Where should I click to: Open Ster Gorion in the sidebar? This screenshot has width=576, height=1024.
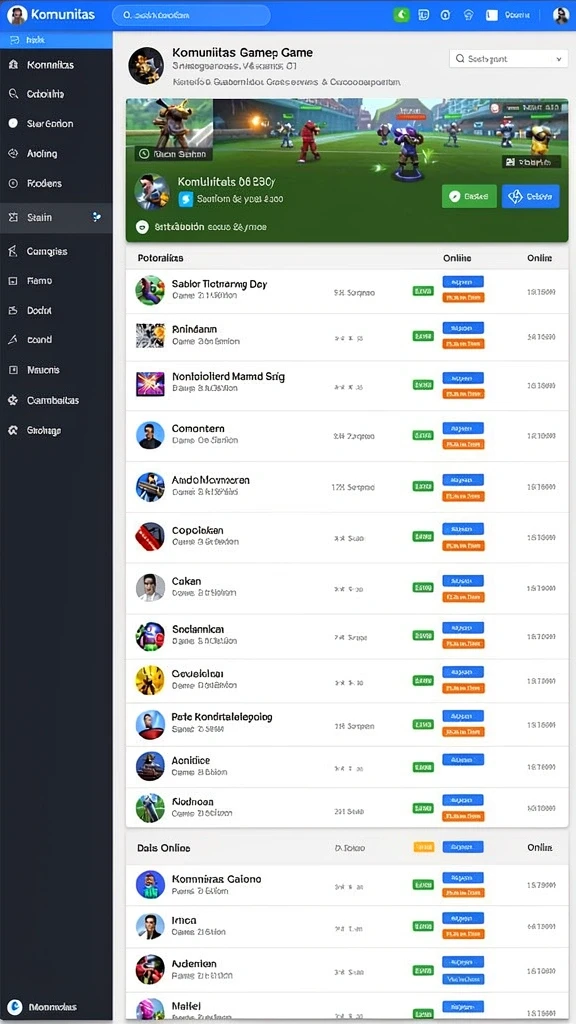pos(50,123)
